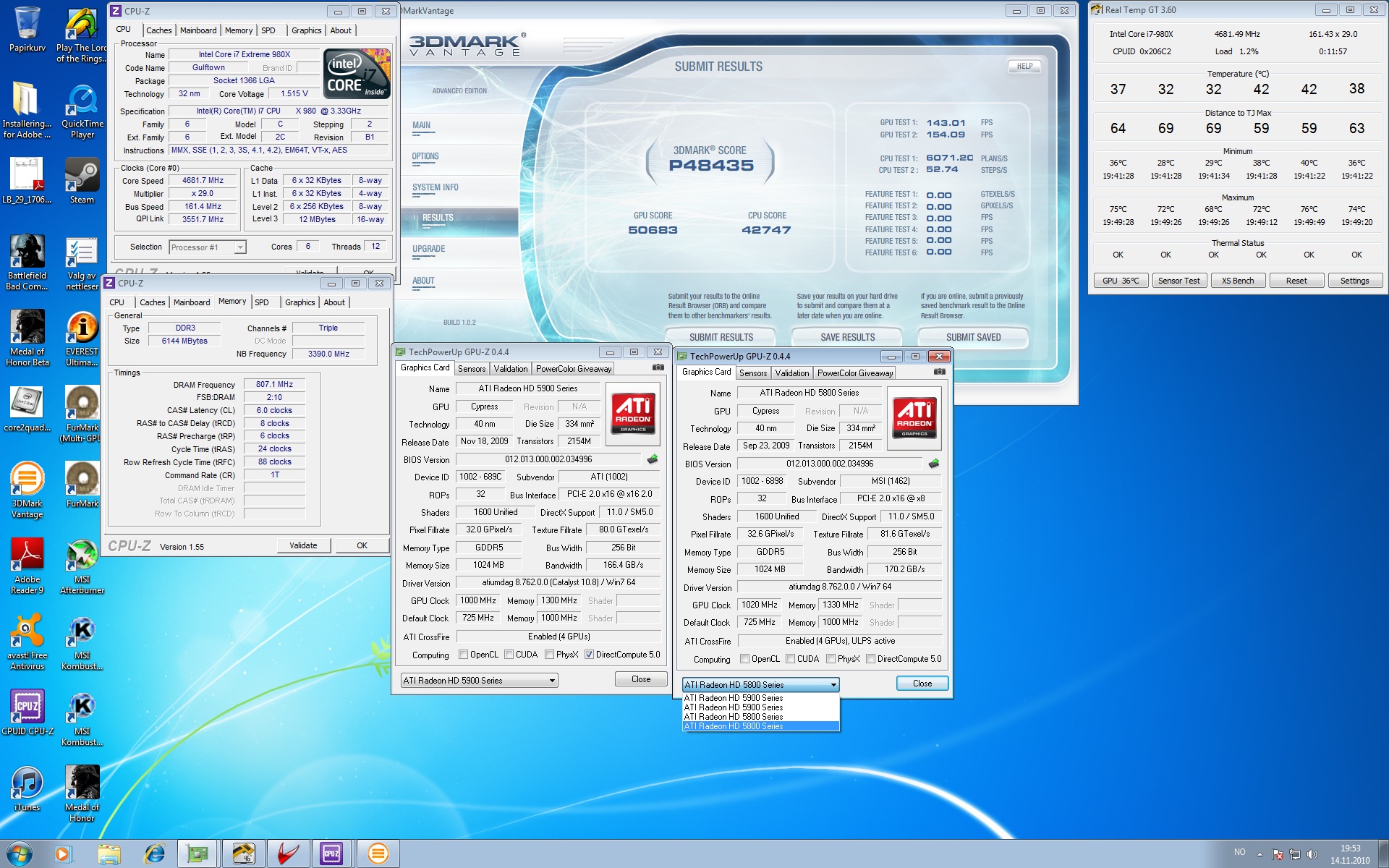1389x868 pixels.
Task: Show hidden system tray icons arrow
Action: point(1260,854)
